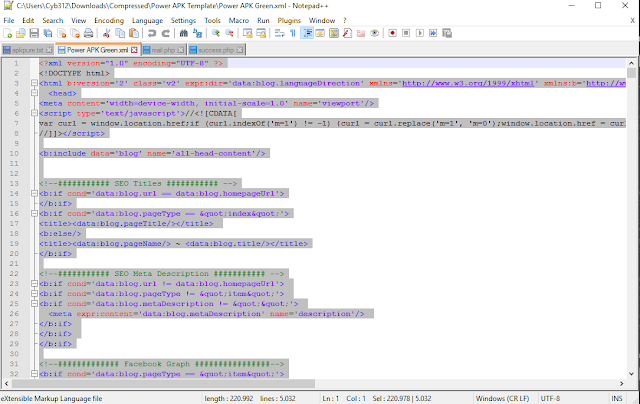Save the current file with the Save icon
The image size is (640, 404).
[x=34, y=33]
